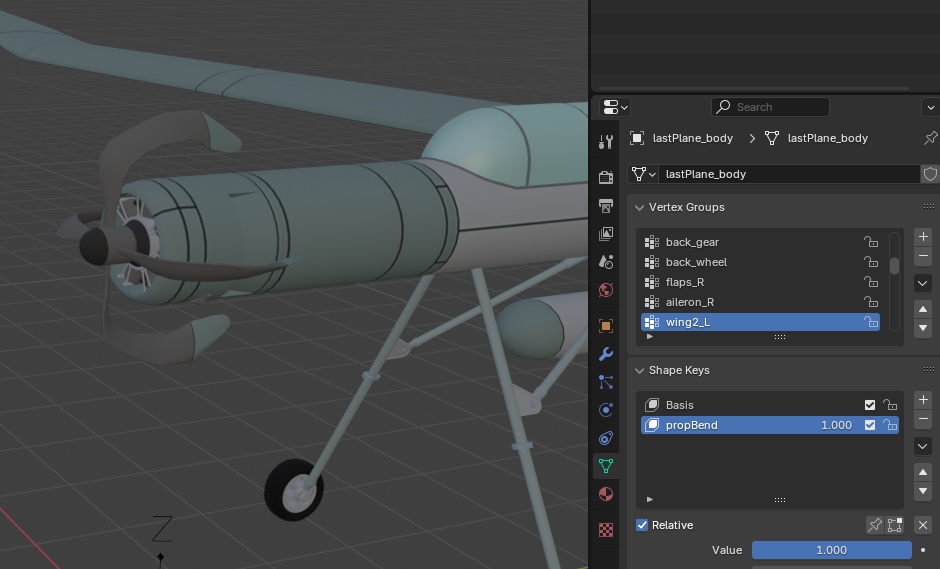Collapse the Shape Keys panel
940x569 pixels.
[x=639, y=371]
